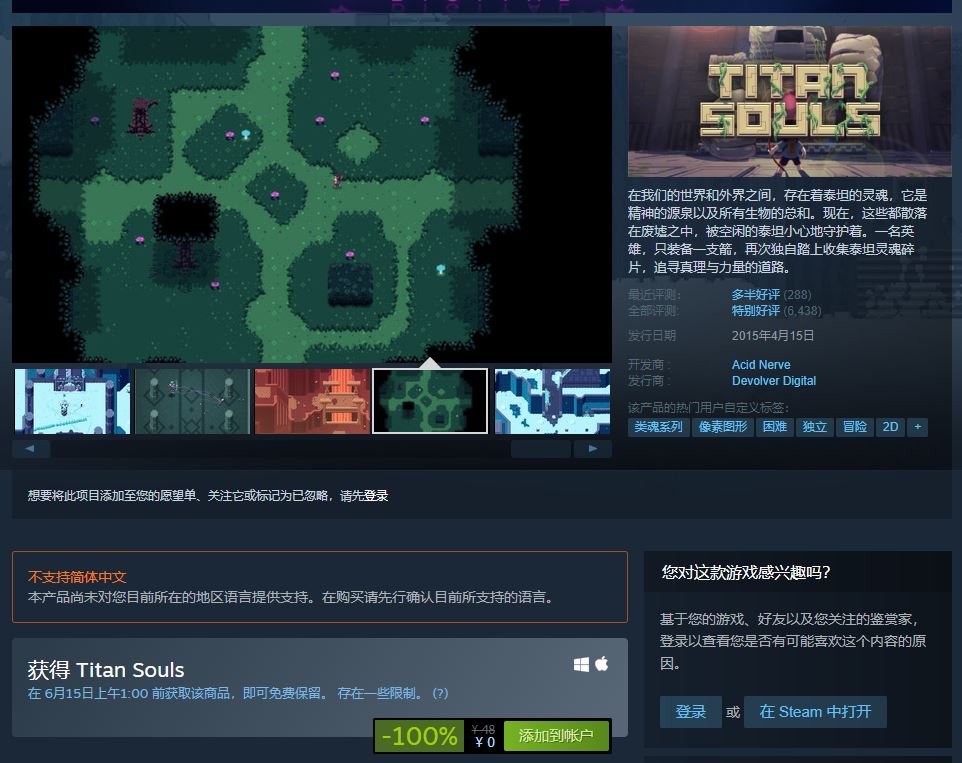The image size is (962, 763).
Task: Click the left arrow of the screenshot strip
Action: 30,449
